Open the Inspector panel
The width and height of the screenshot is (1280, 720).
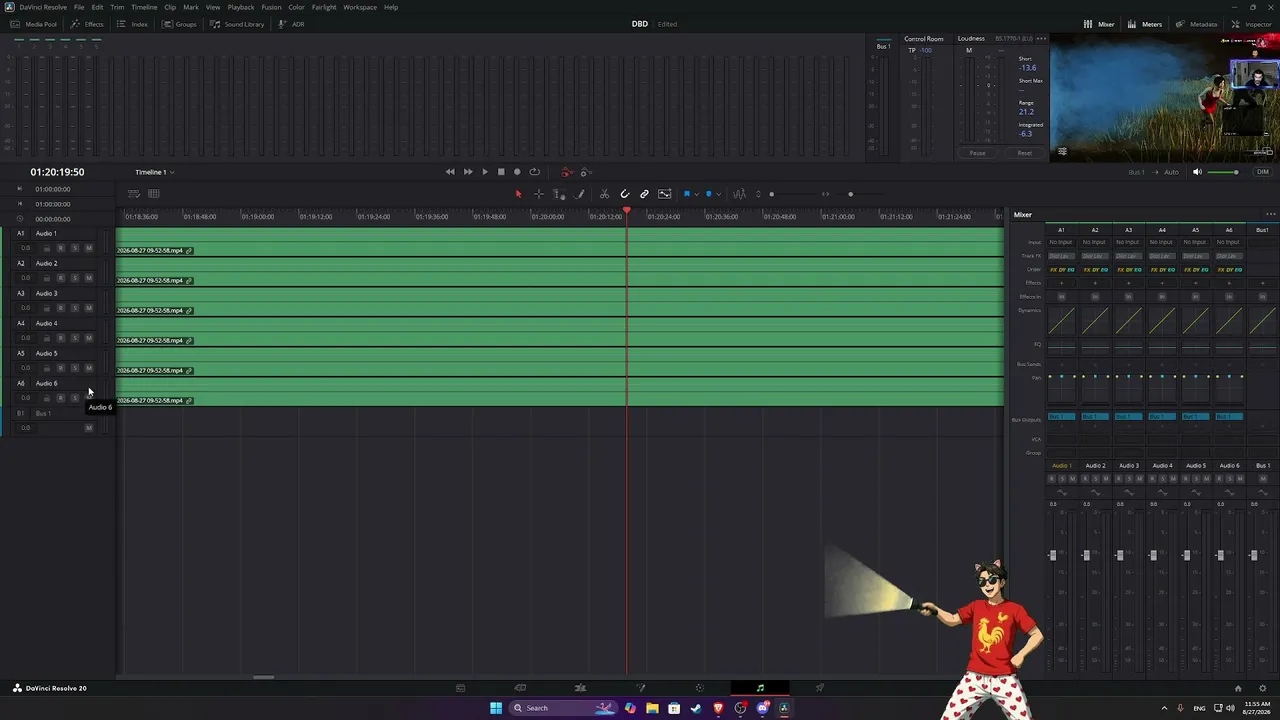tap(1252, 24)
